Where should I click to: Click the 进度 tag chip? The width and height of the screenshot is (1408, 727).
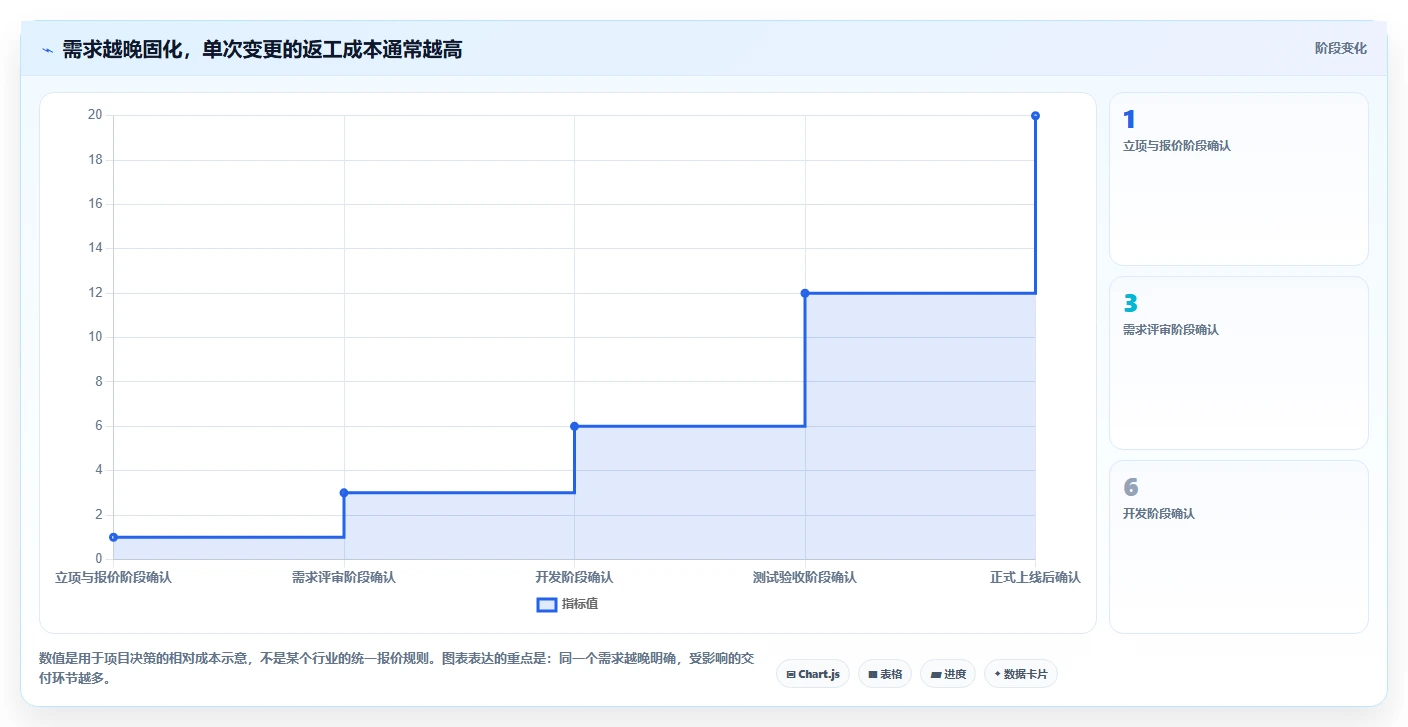[x=948, y=674]
